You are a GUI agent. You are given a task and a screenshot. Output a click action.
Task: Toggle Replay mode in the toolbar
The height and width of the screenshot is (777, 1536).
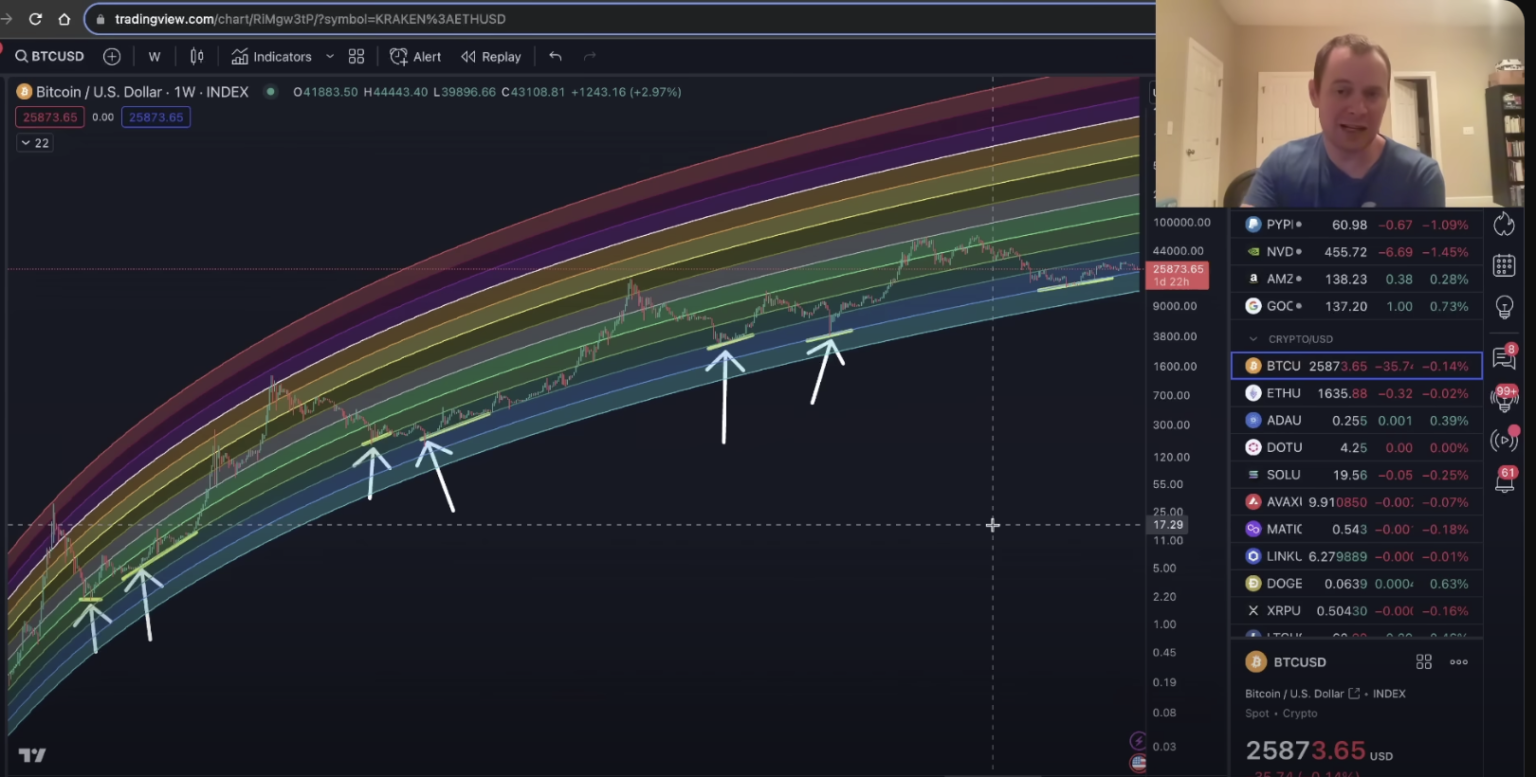tap(491, 57)
